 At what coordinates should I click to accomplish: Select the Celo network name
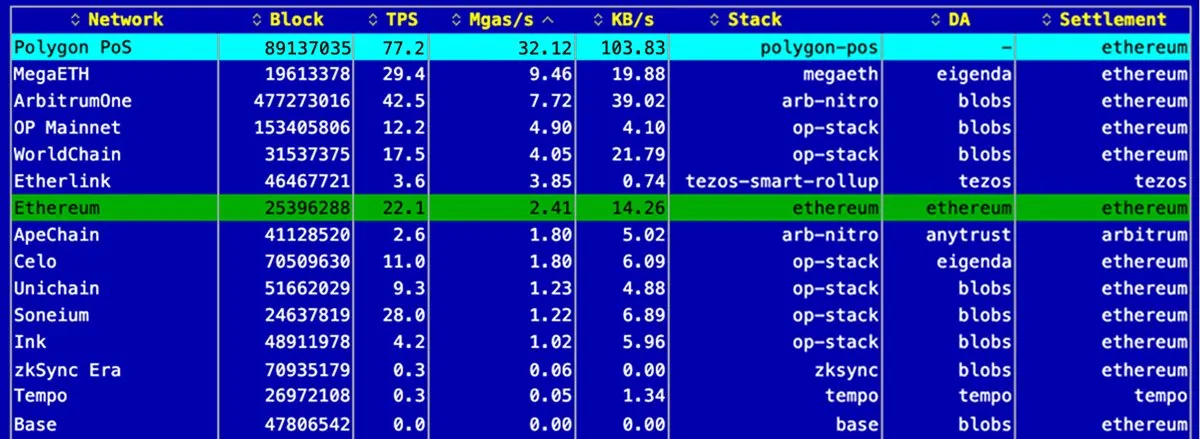(x=35, y=261)
